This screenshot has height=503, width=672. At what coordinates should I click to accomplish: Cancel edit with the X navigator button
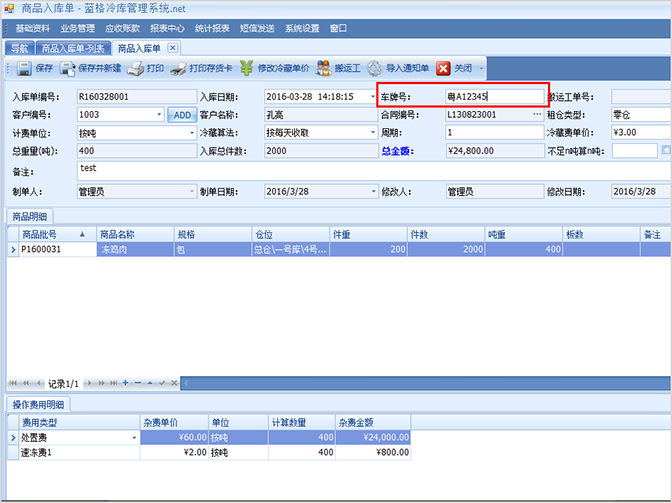coord(174,383)
